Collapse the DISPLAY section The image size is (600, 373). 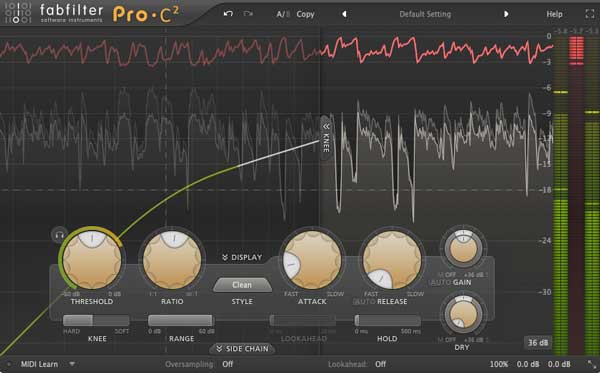click(242, 257)
